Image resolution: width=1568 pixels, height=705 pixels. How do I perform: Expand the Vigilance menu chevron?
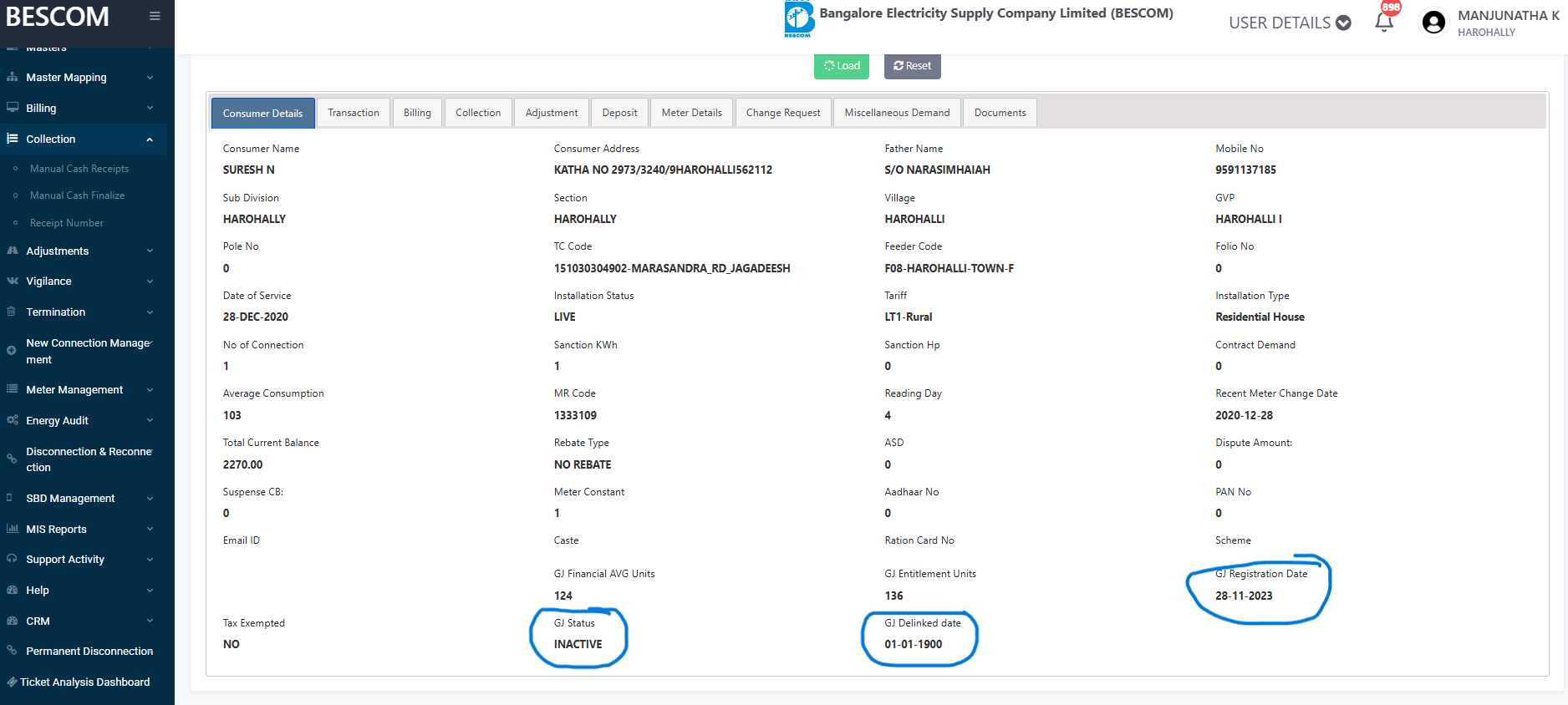point(150,281)
